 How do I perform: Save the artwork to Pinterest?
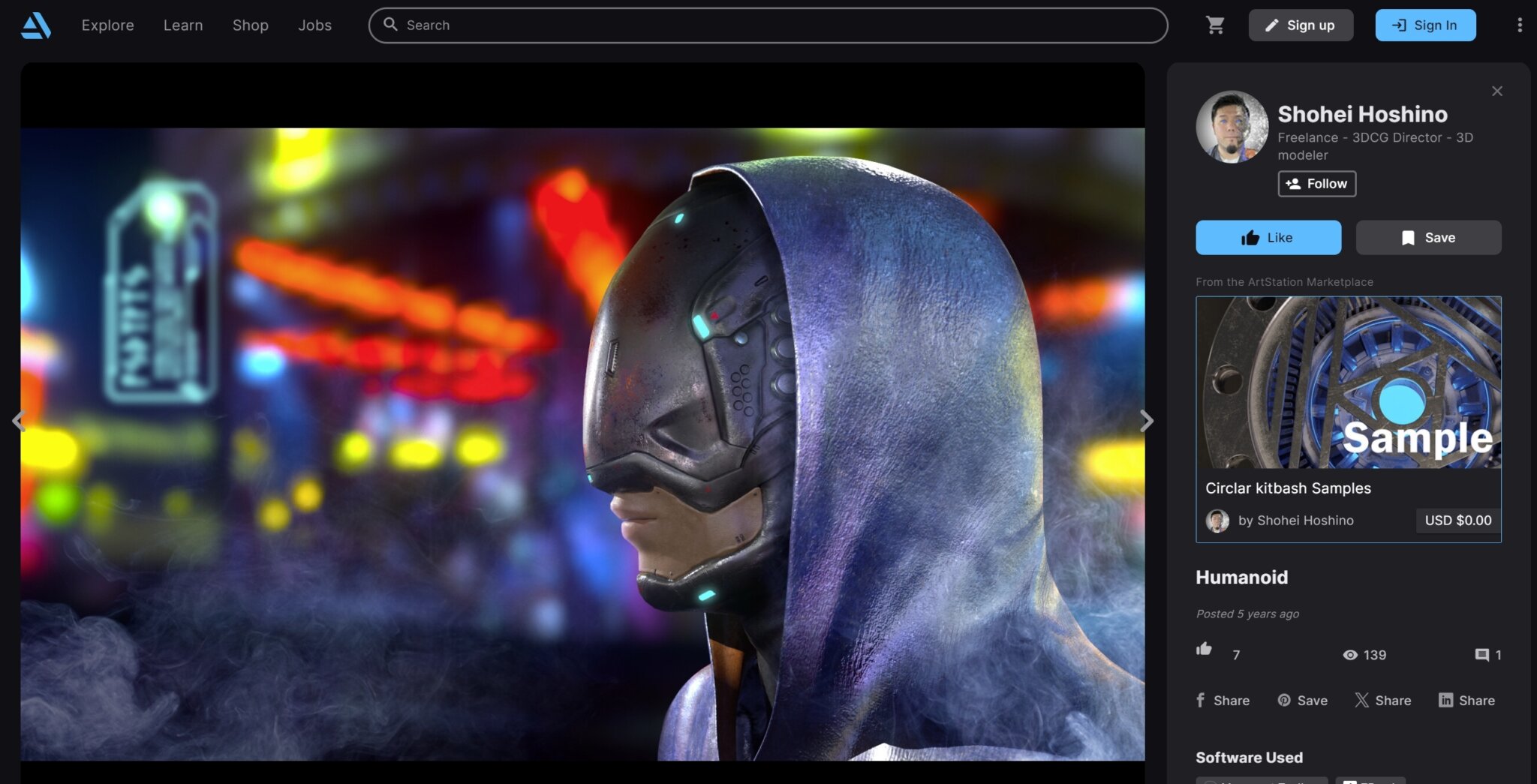pyautogui.click(x=1302, y=700)
